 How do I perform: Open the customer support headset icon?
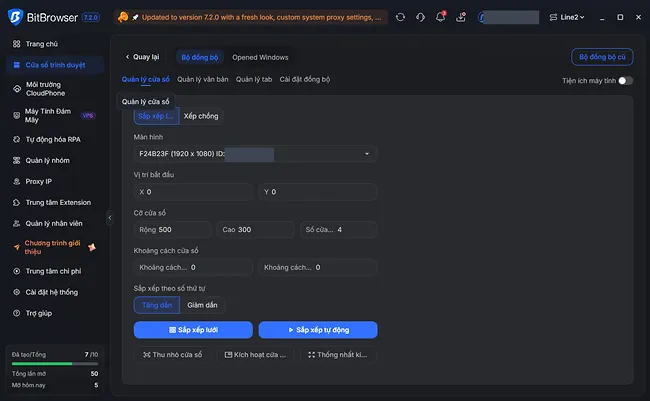pos(420,17)
